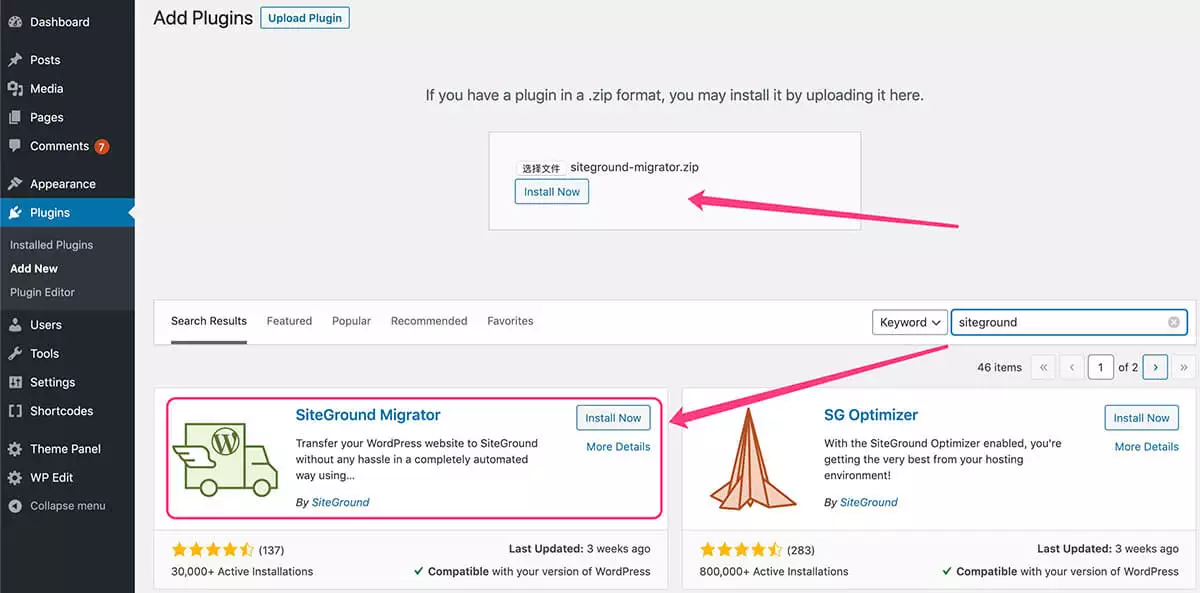Click the Users person icon
This screenshot has width=1200, height=593.
coord(15,325)
